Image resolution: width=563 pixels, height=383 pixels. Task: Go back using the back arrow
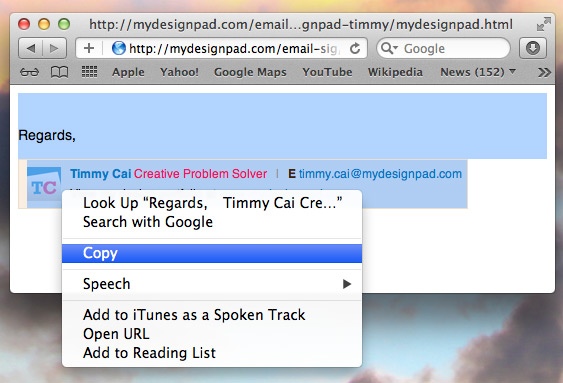coord(31,48)
